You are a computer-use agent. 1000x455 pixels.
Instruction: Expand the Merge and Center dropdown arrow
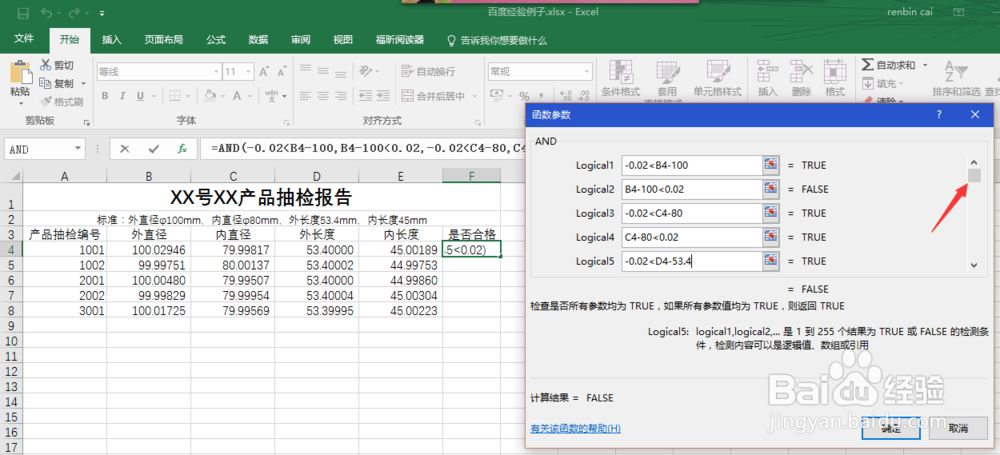click(x=473, y=96)
